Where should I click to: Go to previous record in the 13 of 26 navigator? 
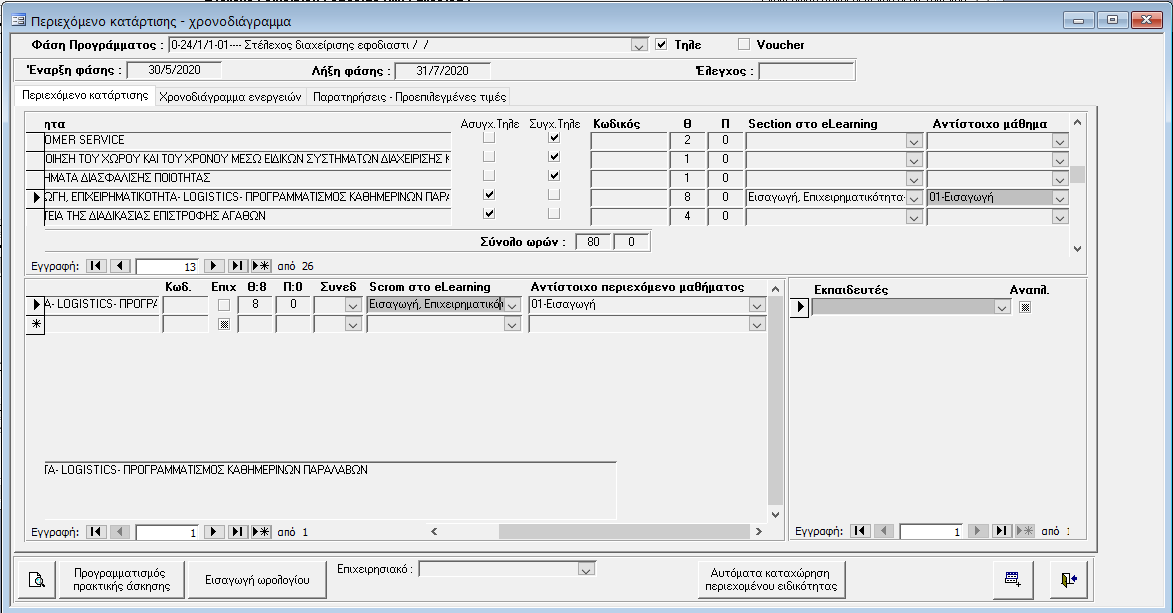(x=120, y=265)
